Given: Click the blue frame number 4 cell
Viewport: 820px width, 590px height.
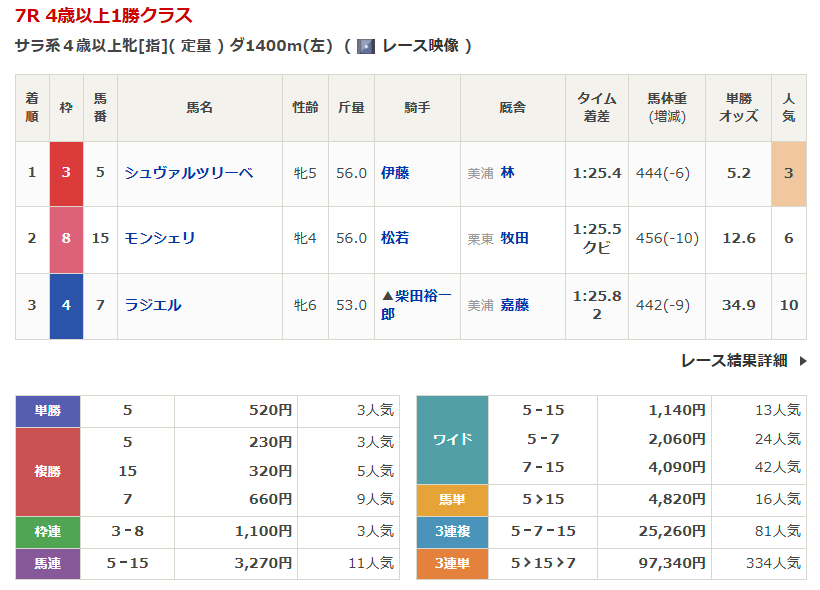Looking at the screenshot, I should [x=66, y=305].
